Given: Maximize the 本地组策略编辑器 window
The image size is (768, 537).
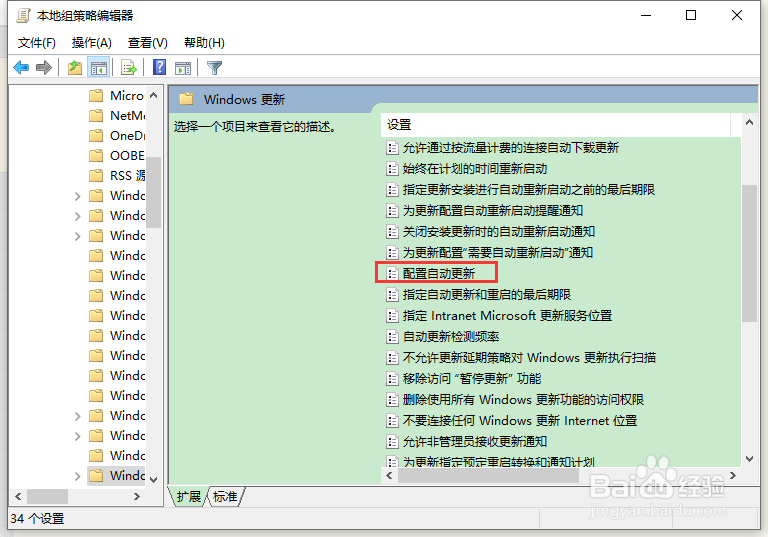Looking at the screenshot, I should (691, 16).
